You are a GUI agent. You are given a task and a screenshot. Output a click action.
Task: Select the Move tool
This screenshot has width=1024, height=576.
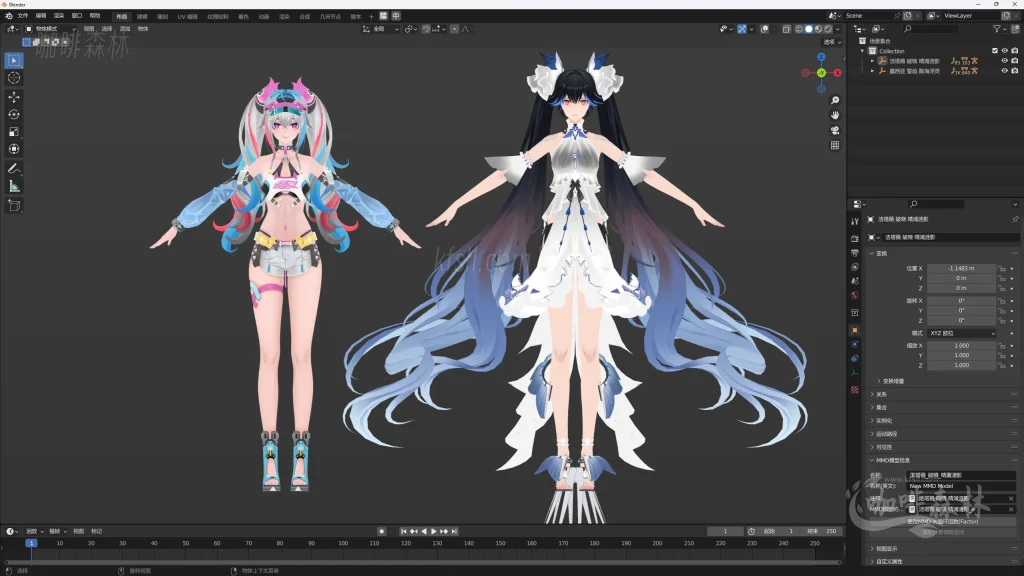[x=14, y=97]
